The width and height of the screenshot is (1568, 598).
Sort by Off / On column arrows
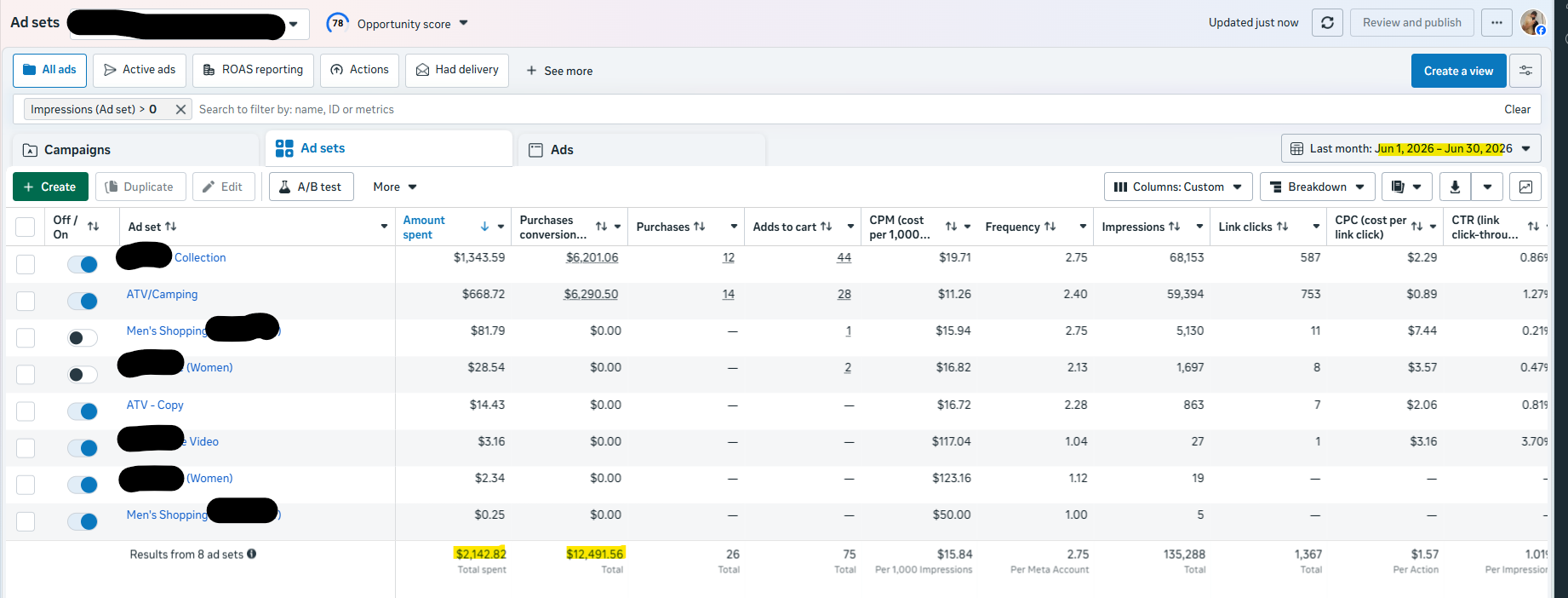point(93,227)
